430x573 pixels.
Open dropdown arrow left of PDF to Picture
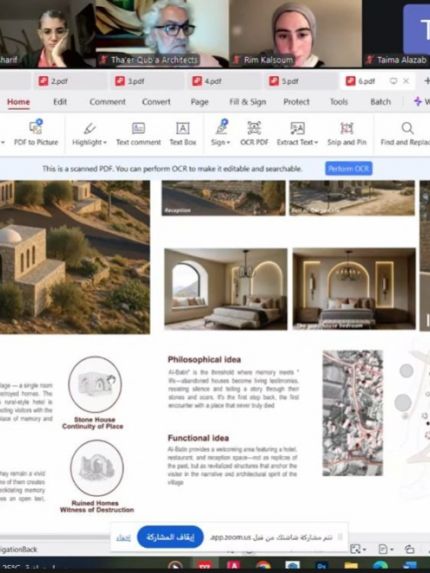(x=3, y=143)
